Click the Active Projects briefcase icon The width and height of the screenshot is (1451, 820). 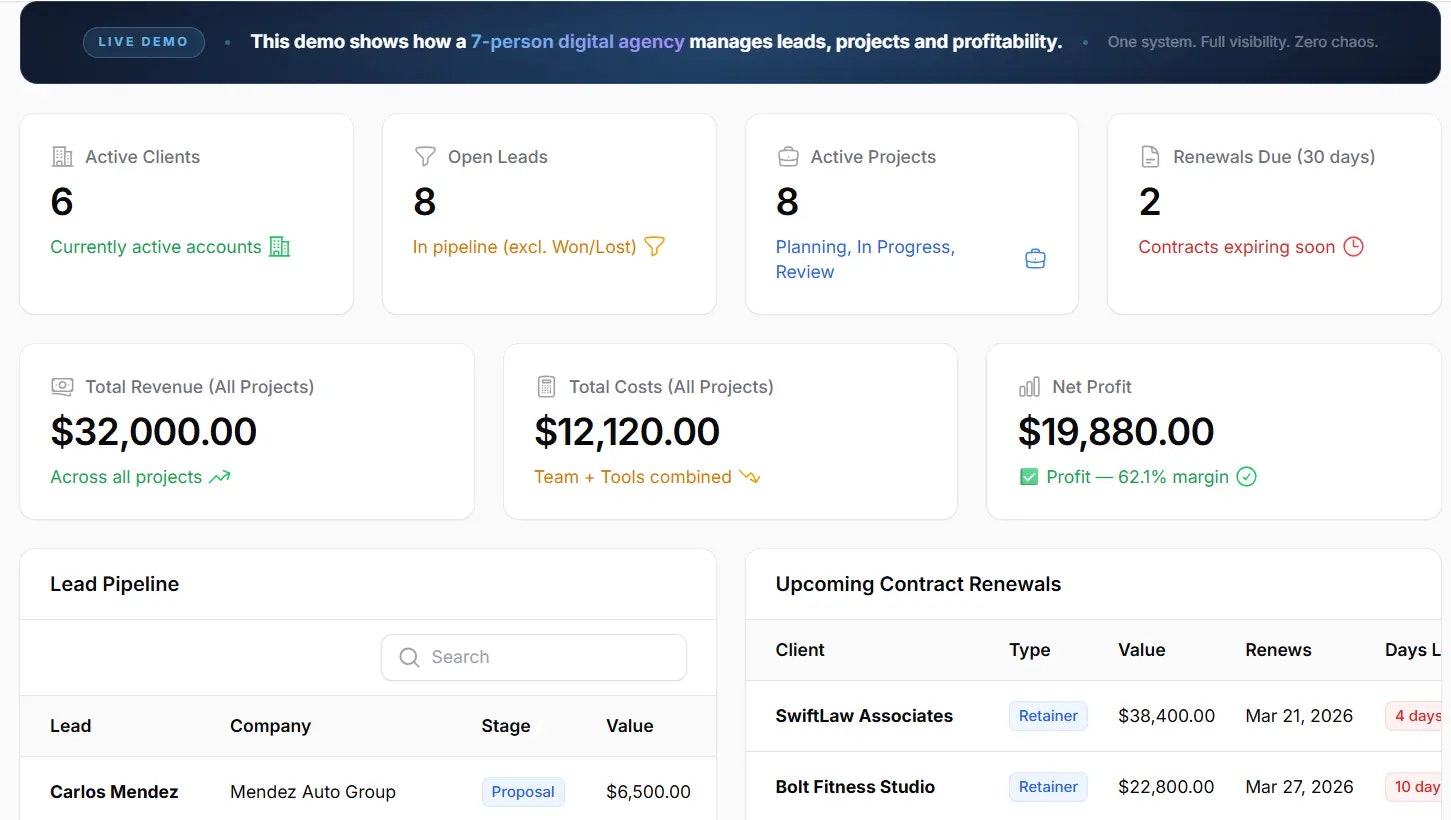[x=787, y=156]
